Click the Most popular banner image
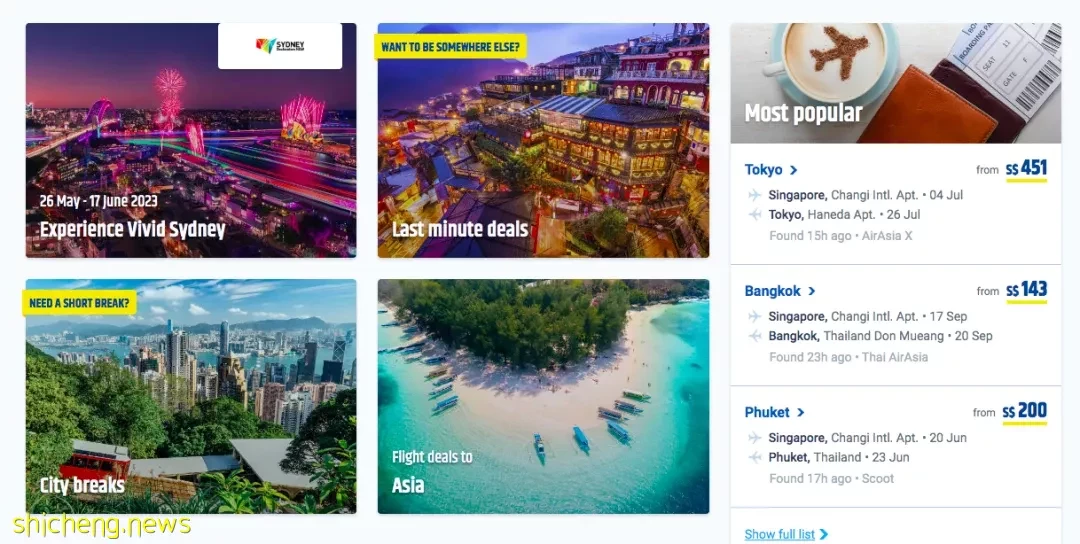1080x544 pixels. [895, 83]
